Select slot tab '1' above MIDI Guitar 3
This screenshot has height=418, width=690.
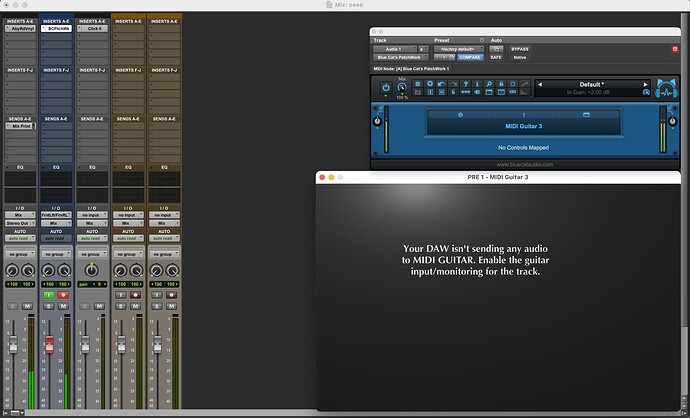[x=524, y=115]
